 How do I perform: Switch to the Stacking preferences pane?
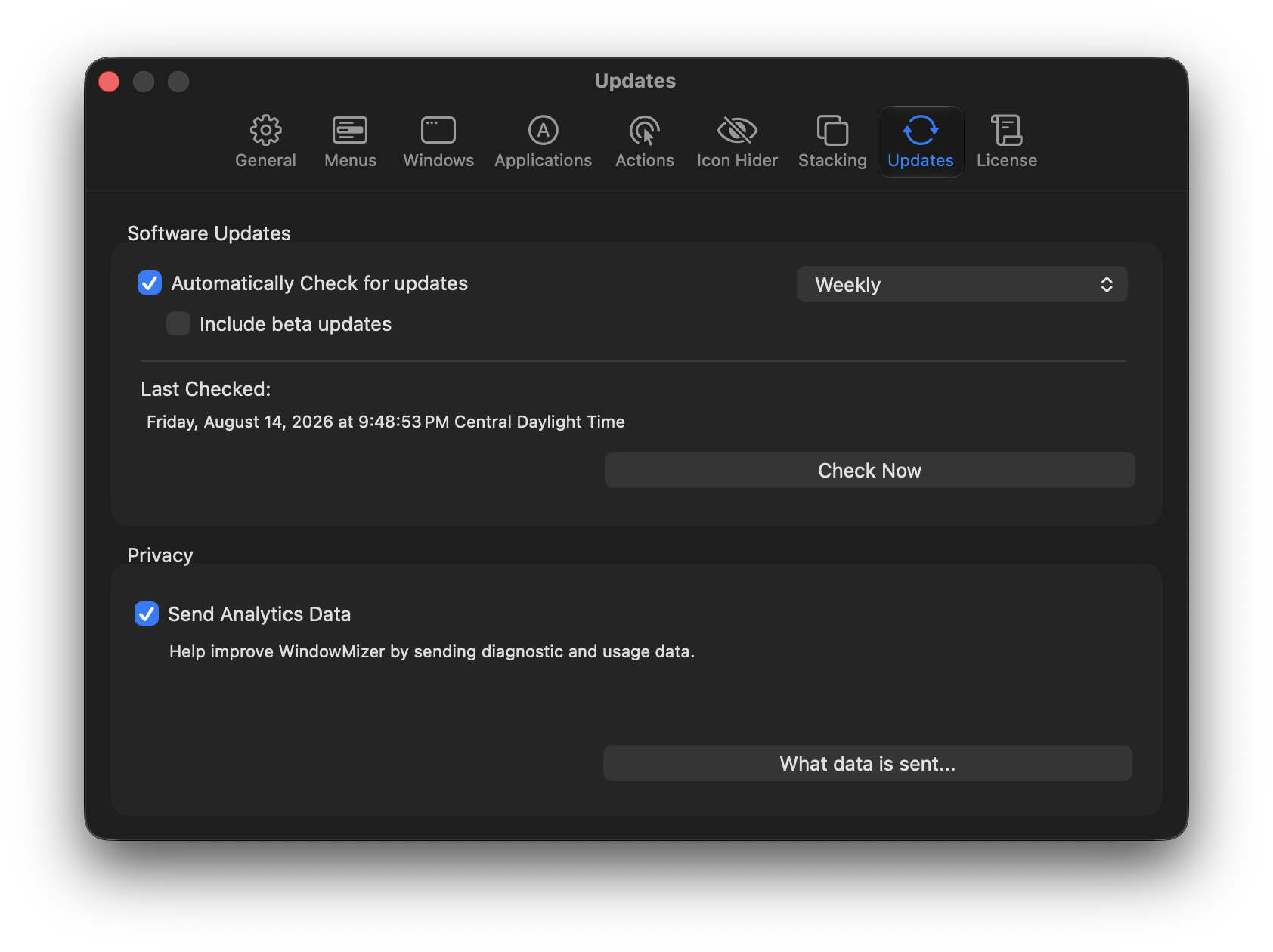832,141
